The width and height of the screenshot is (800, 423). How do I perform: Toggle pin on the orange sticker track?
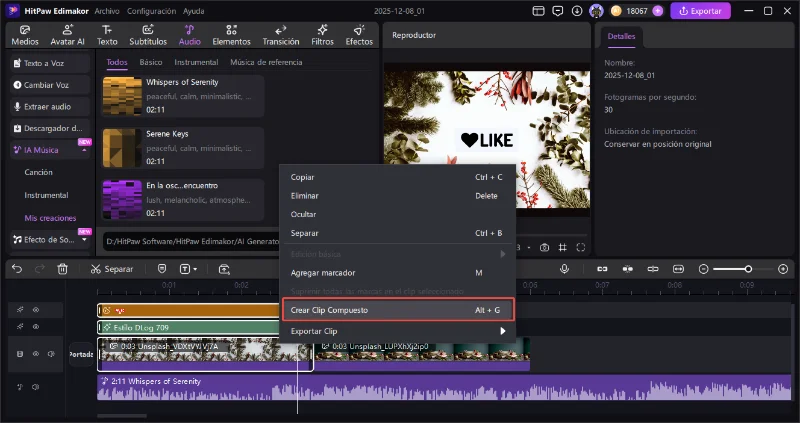(x=20, y=310)
